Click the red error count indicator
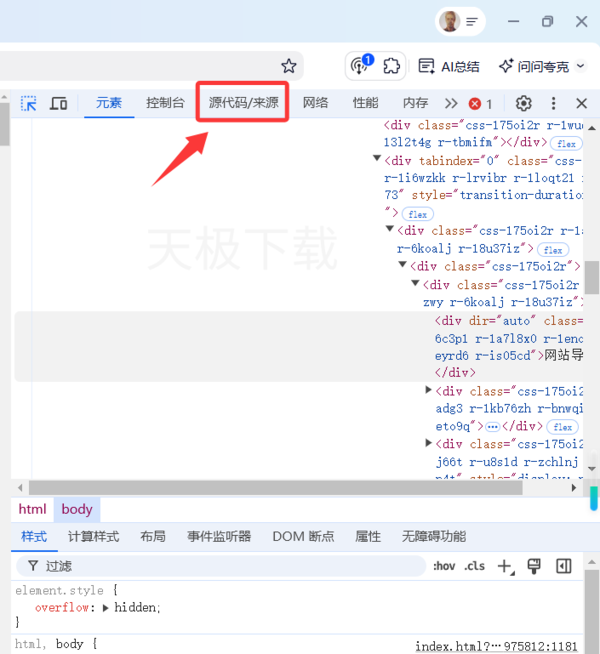 [481, 103]
